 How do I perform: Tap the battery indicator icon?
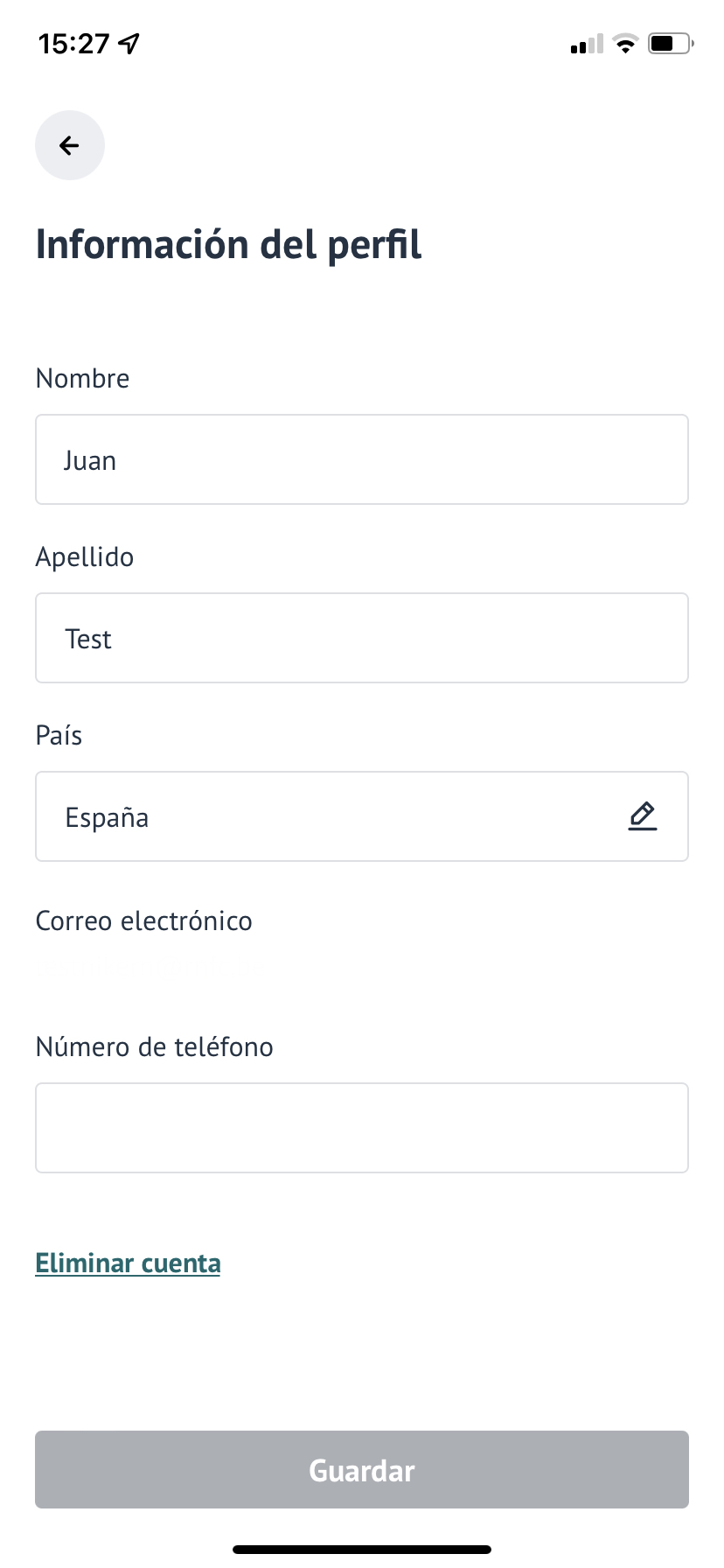(x=670, y=44)
